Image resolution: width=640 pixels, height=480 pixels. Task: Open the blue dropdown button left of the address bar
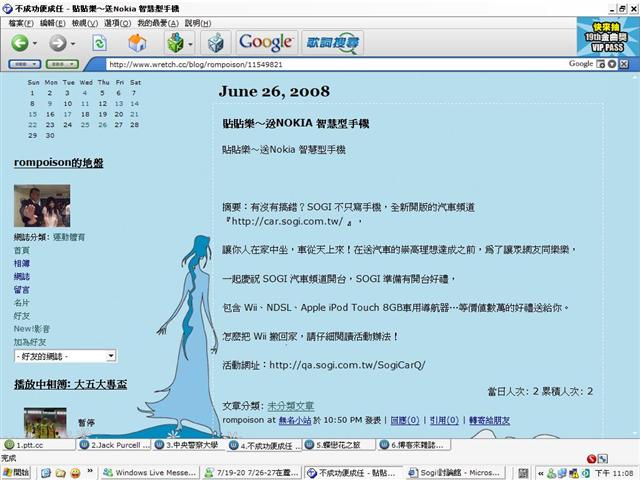[x=24, y=64]
